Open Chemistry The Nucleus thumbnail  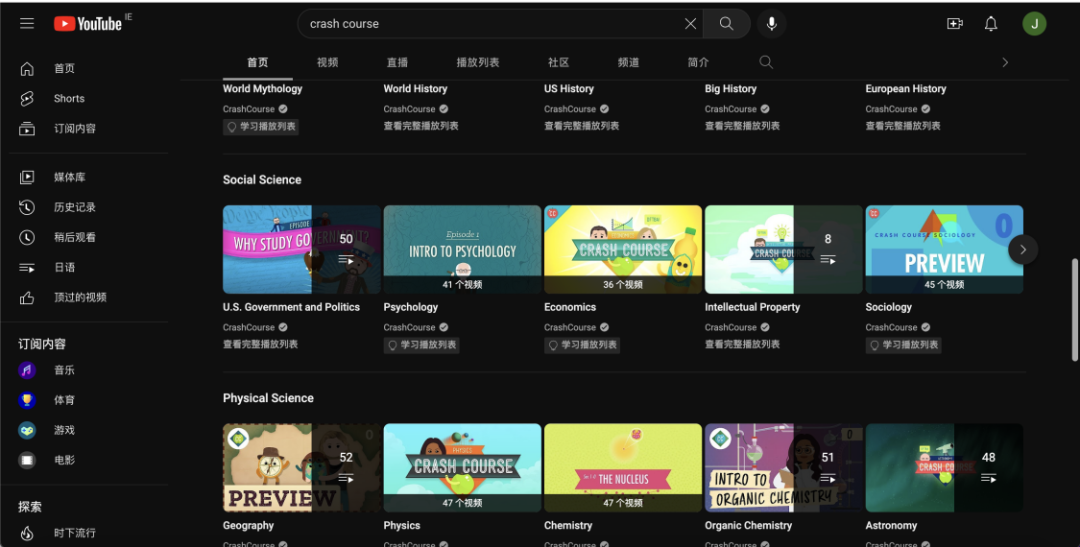pos(623,468)
